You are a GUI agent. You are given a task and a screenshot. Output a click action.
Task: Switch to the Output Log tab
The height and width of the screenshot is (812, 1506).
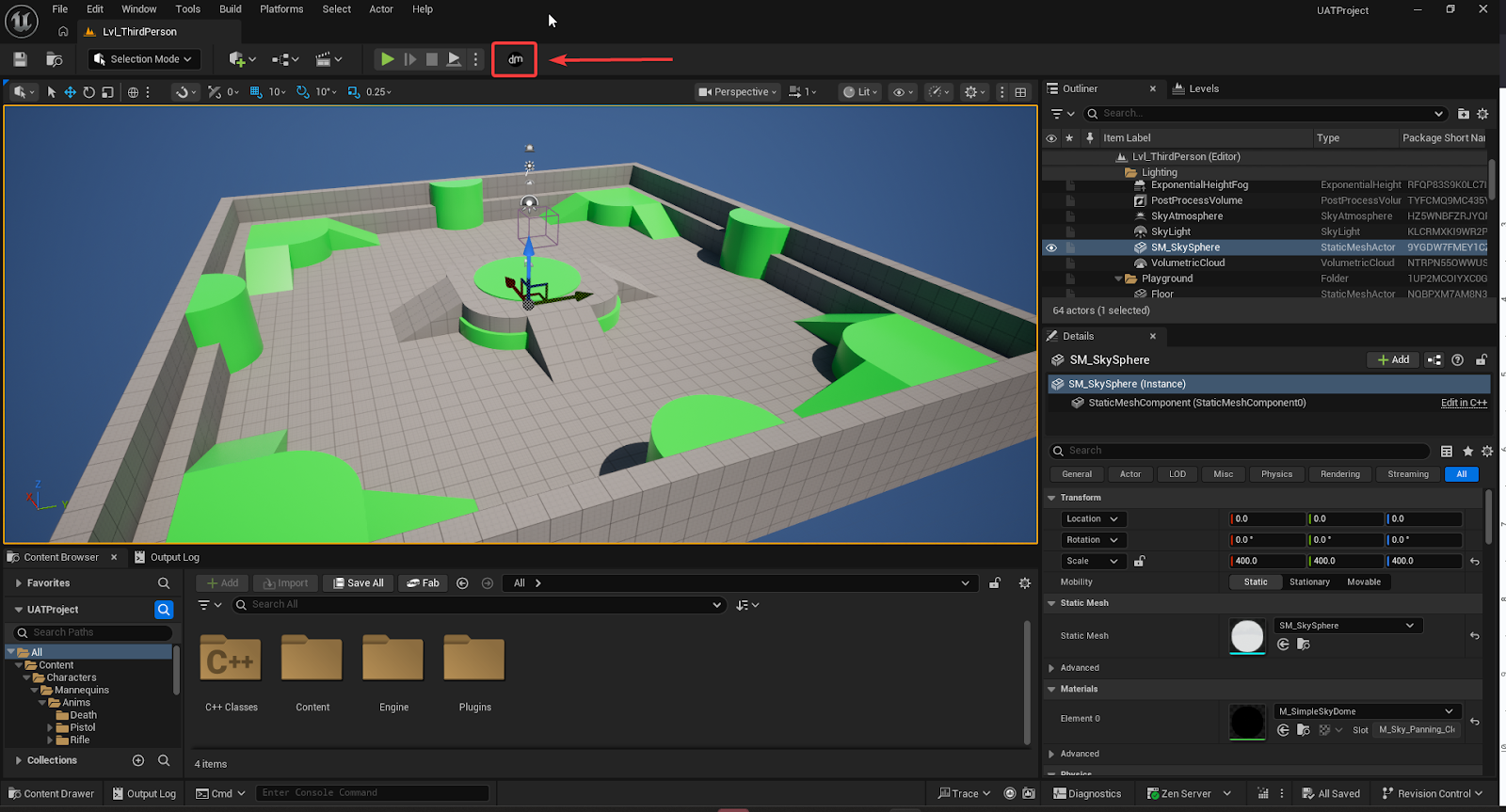click(167, 557)
